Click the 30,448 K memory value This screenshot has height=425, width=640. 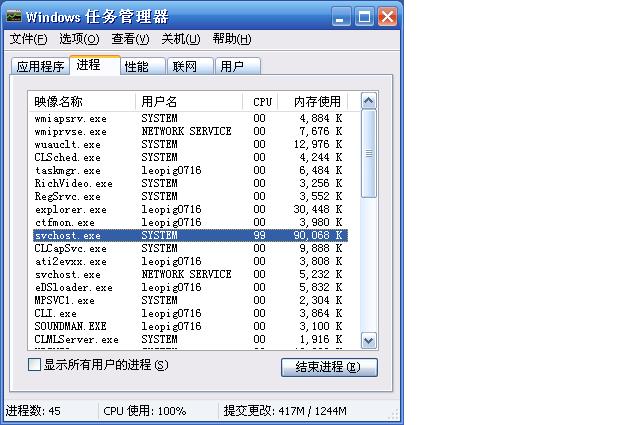point(318,209)
